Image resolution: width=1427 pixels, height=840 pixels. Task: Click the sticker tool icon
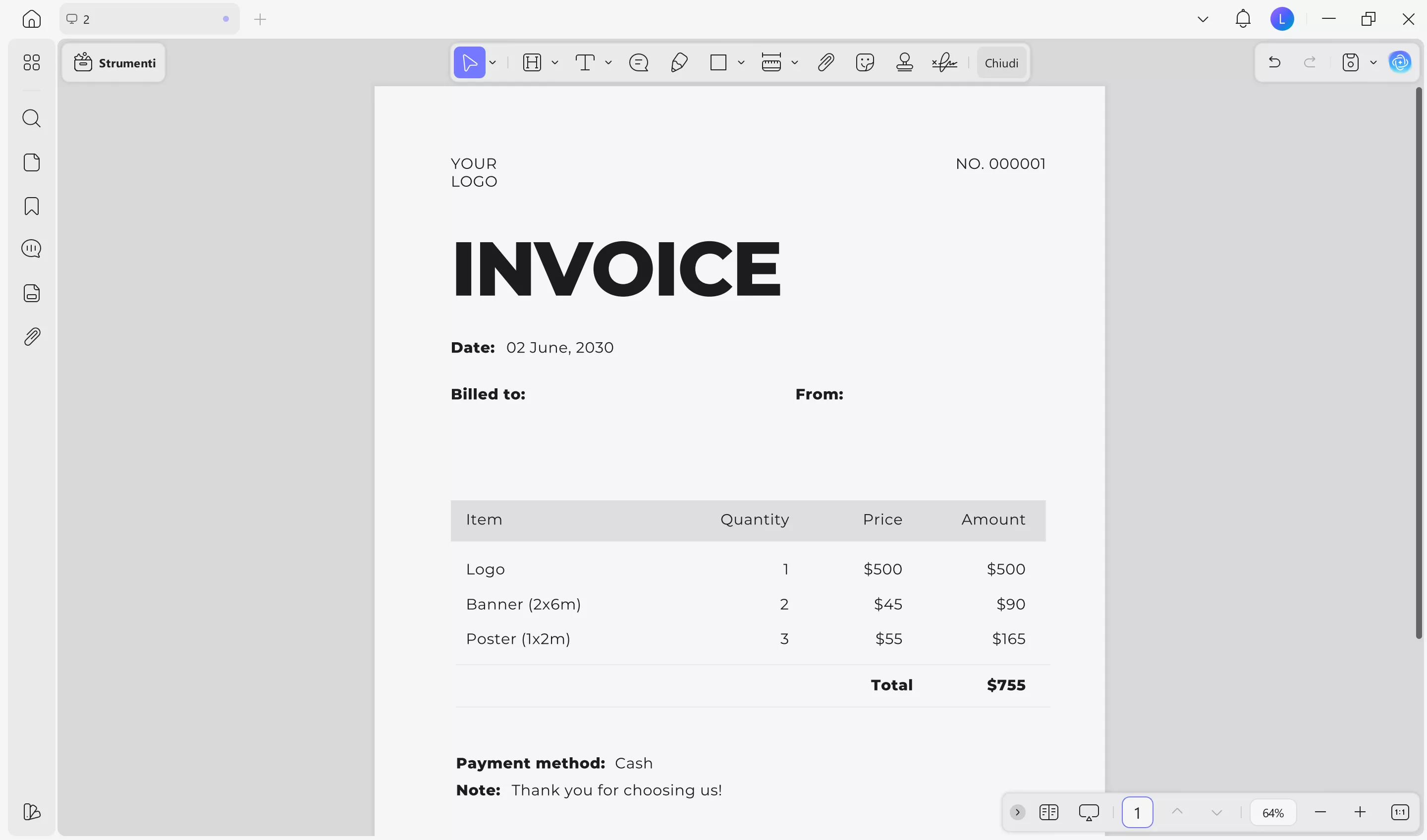(865, 62)
